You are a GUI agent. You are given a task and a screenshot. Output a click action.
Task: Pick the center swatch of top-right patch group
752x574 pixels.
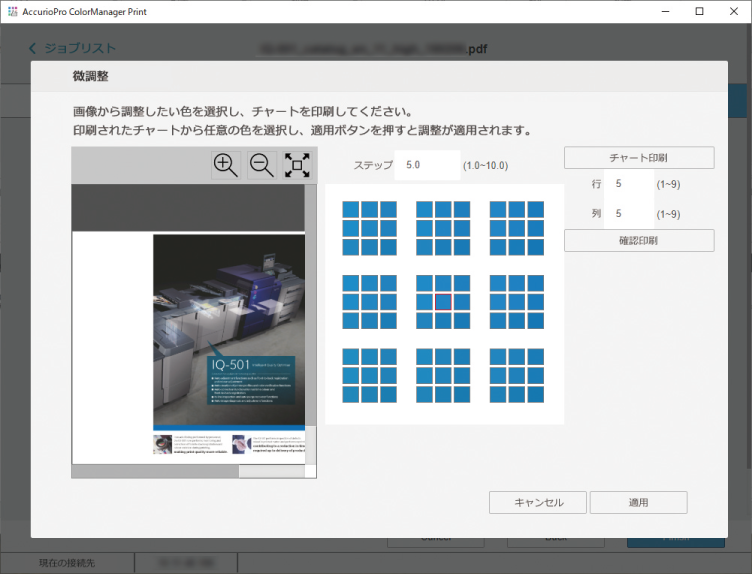(517, 228)
